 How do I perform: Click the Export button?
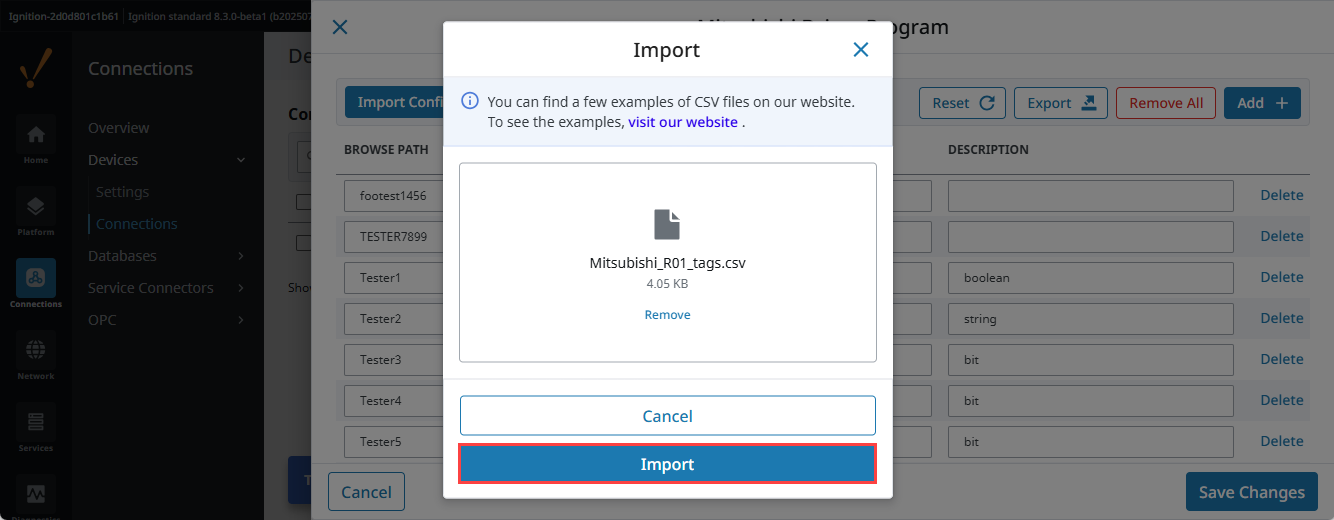tap(1060, 103)
